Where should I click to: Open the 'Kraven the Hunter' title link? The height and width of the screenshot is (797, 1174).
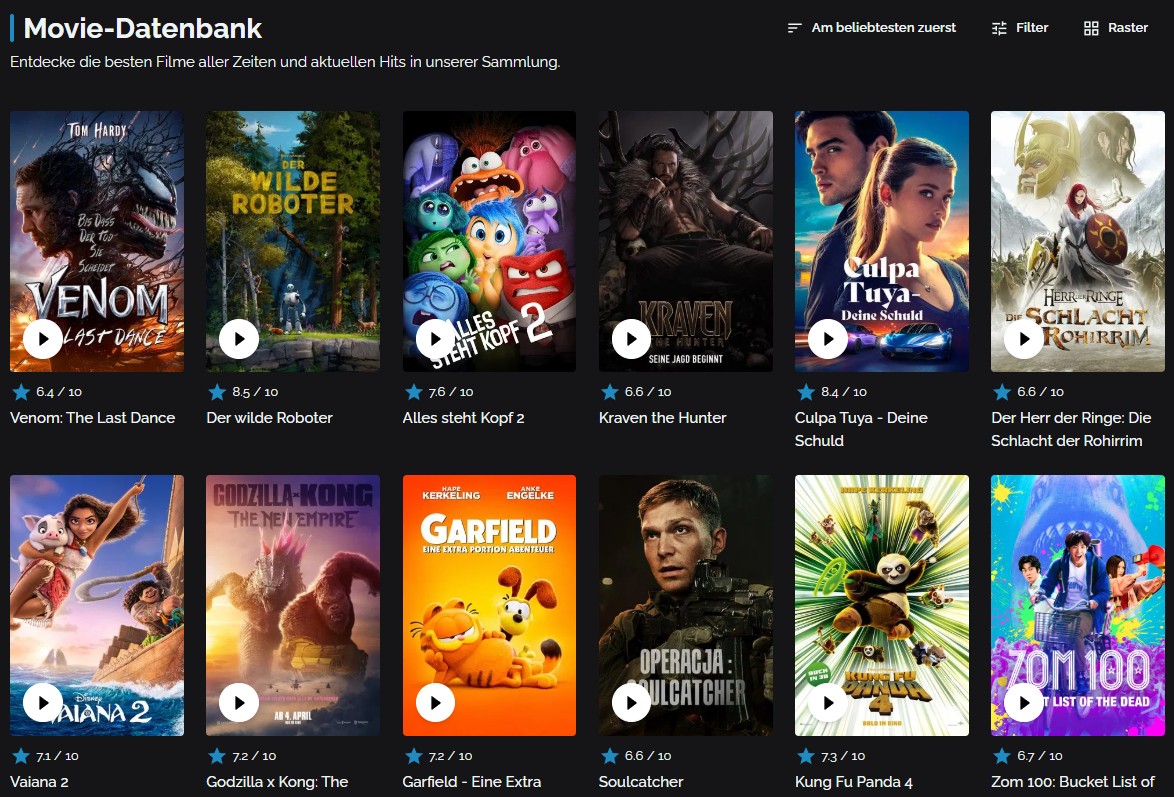(x=663, y=418)
